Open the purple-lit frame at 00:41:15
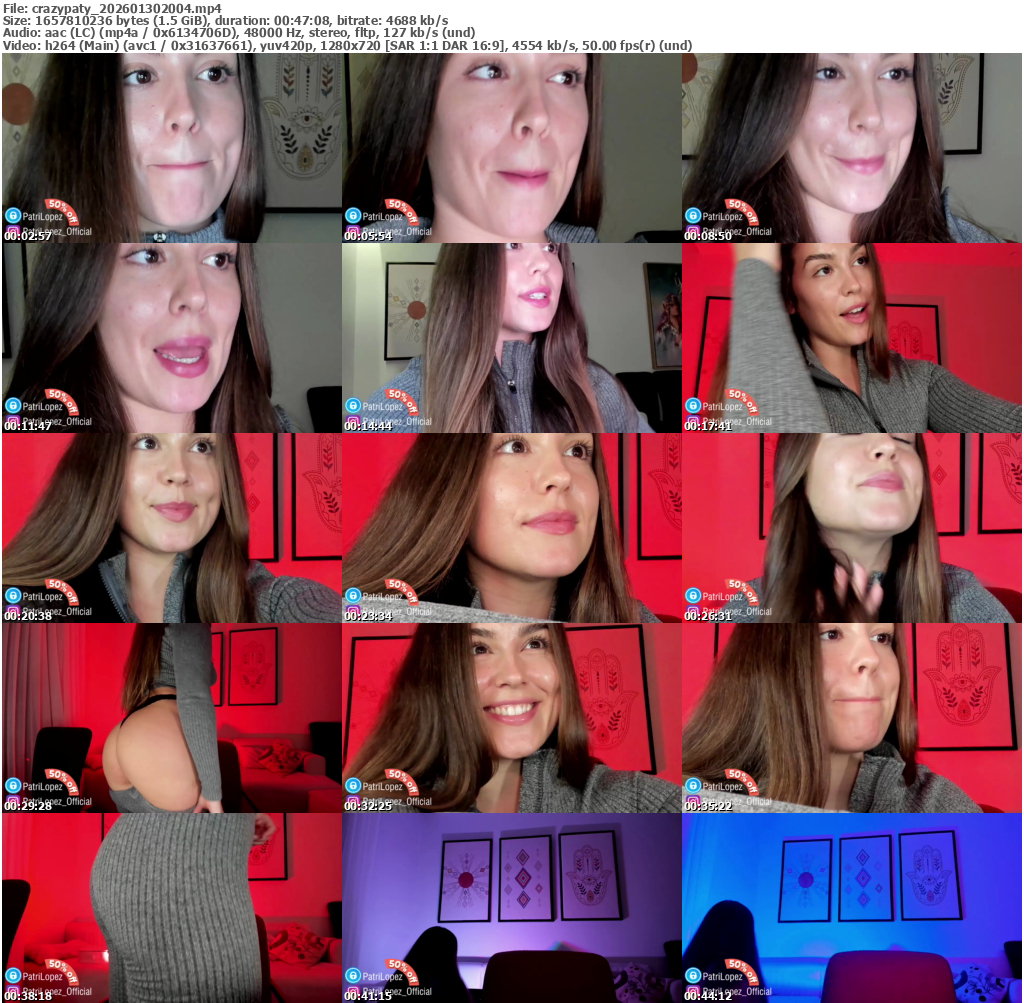This screenshot has width=1024, height=1003. (512, 908)
